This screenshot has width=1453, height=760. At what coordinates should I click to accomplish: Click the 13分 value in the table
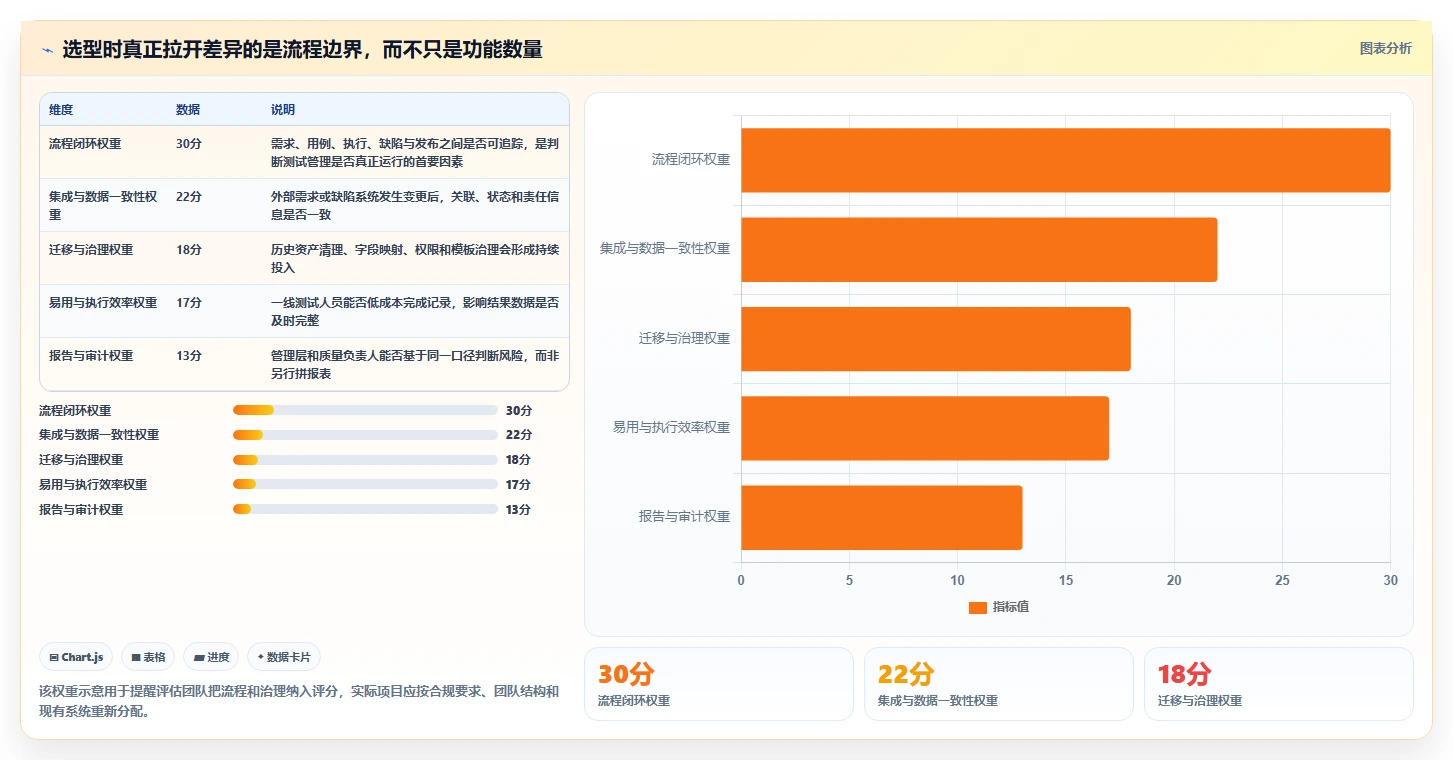click(189, 356)
